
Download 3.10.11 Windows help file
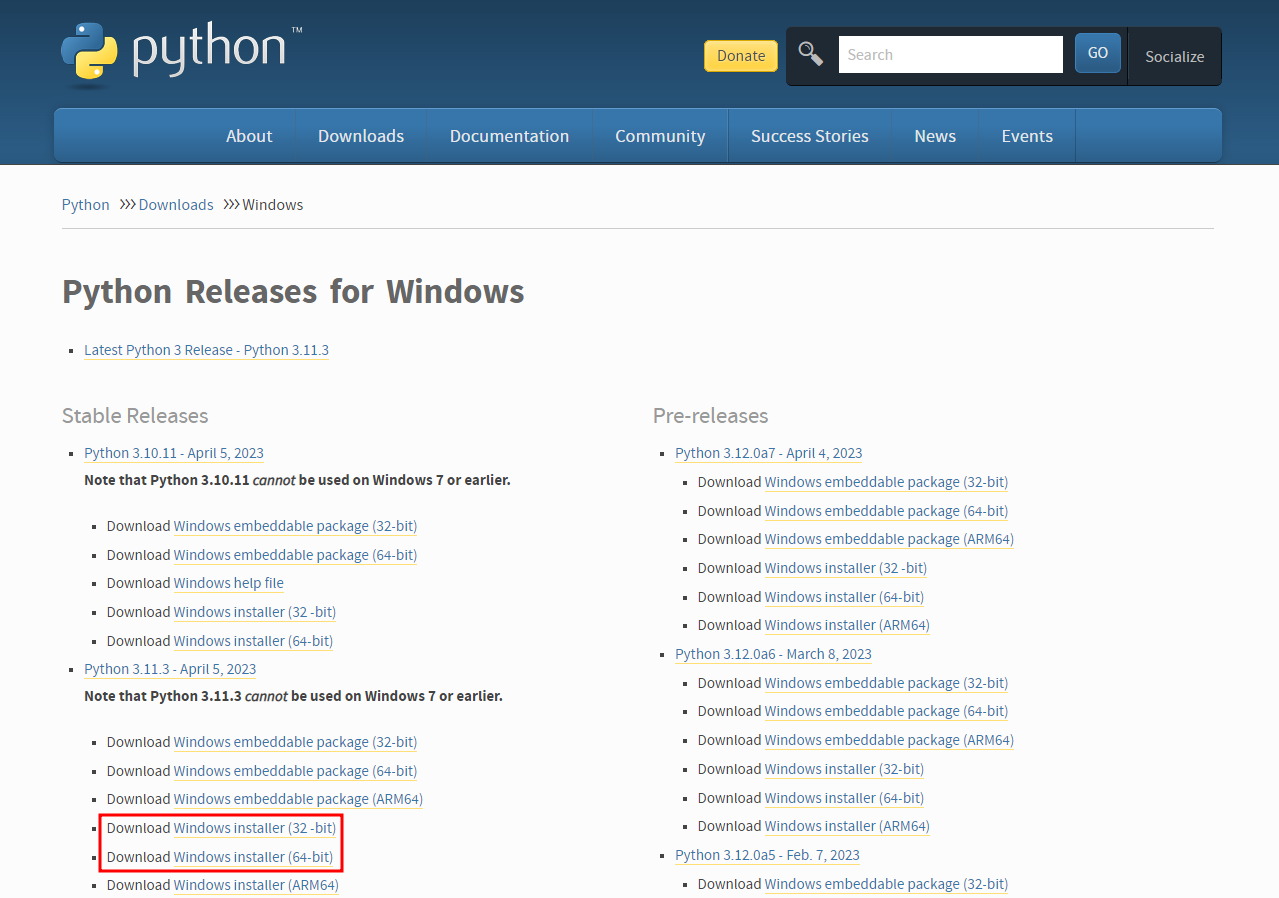tap(229, 583)
